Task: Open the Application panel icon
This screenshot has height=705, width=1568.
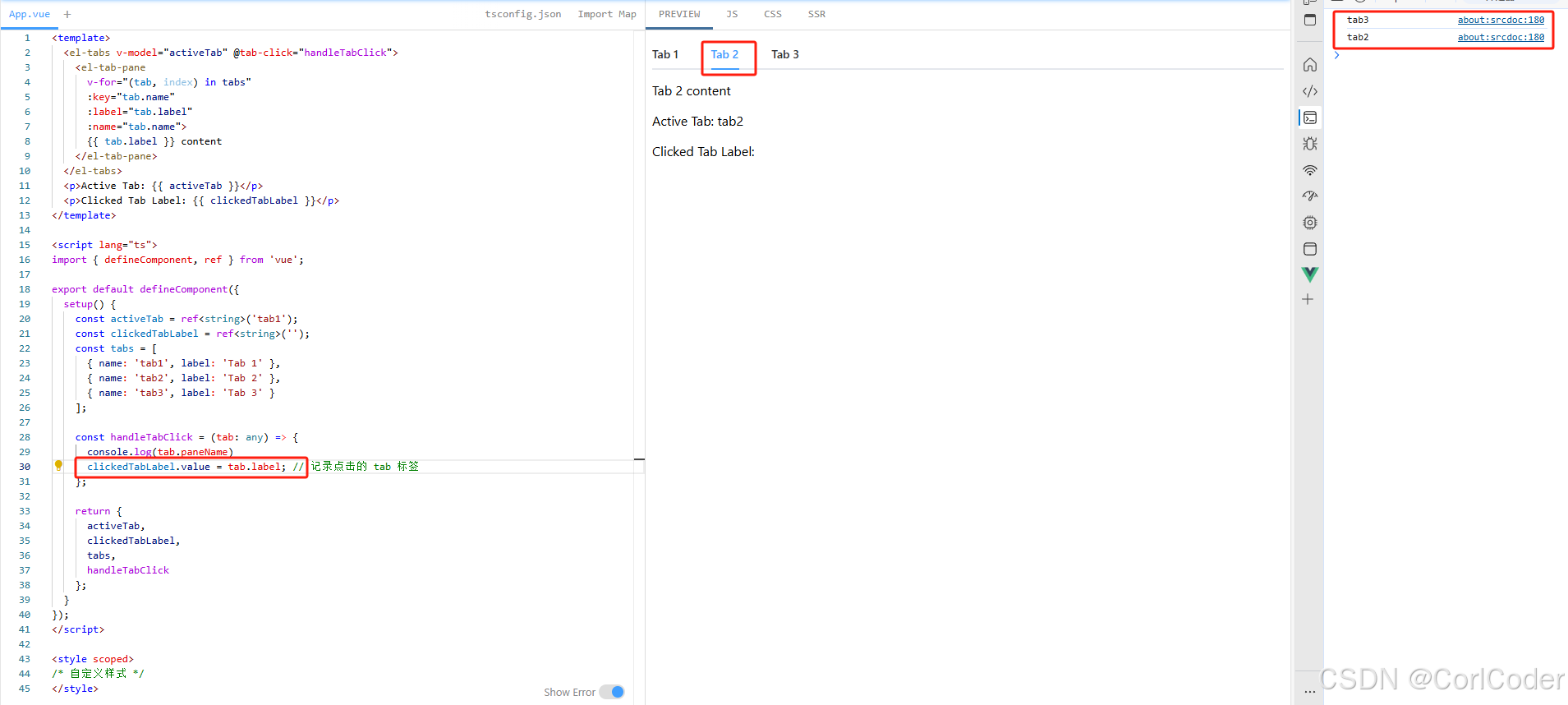Action: [x=1310, y=249]
